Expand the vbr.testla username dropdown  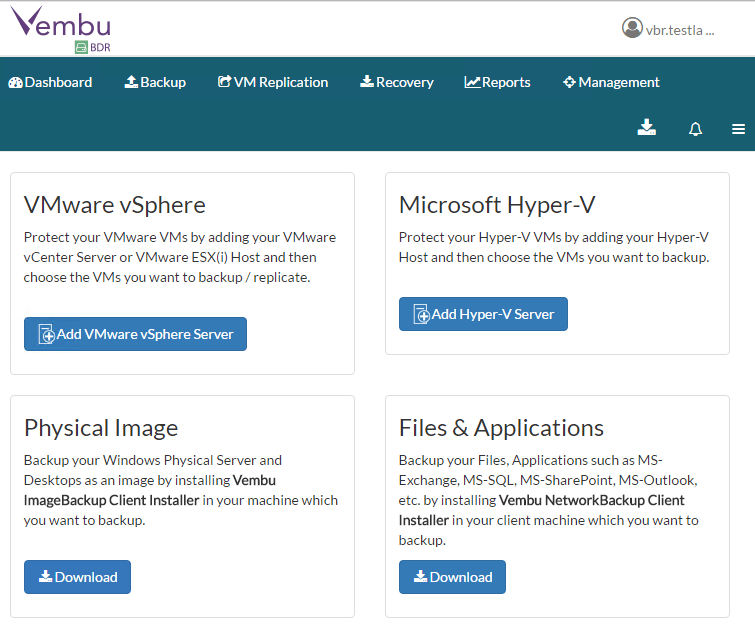pyautogui.click(x=680, y=30)
